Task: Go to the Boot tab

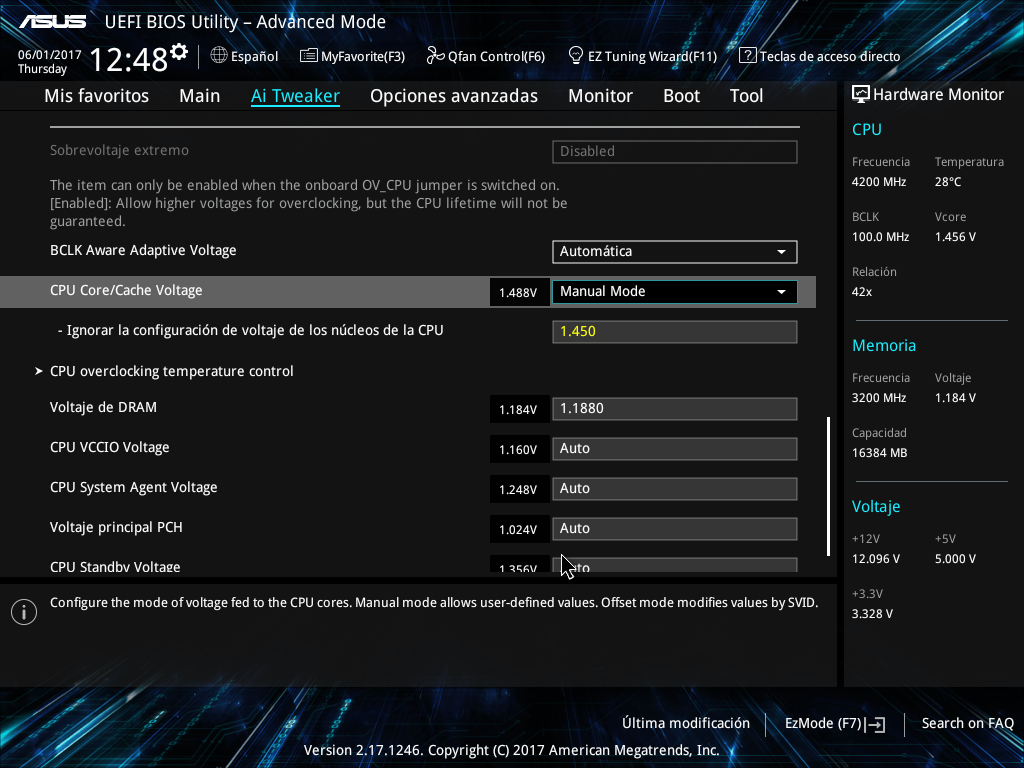Action: pos(681,96)
